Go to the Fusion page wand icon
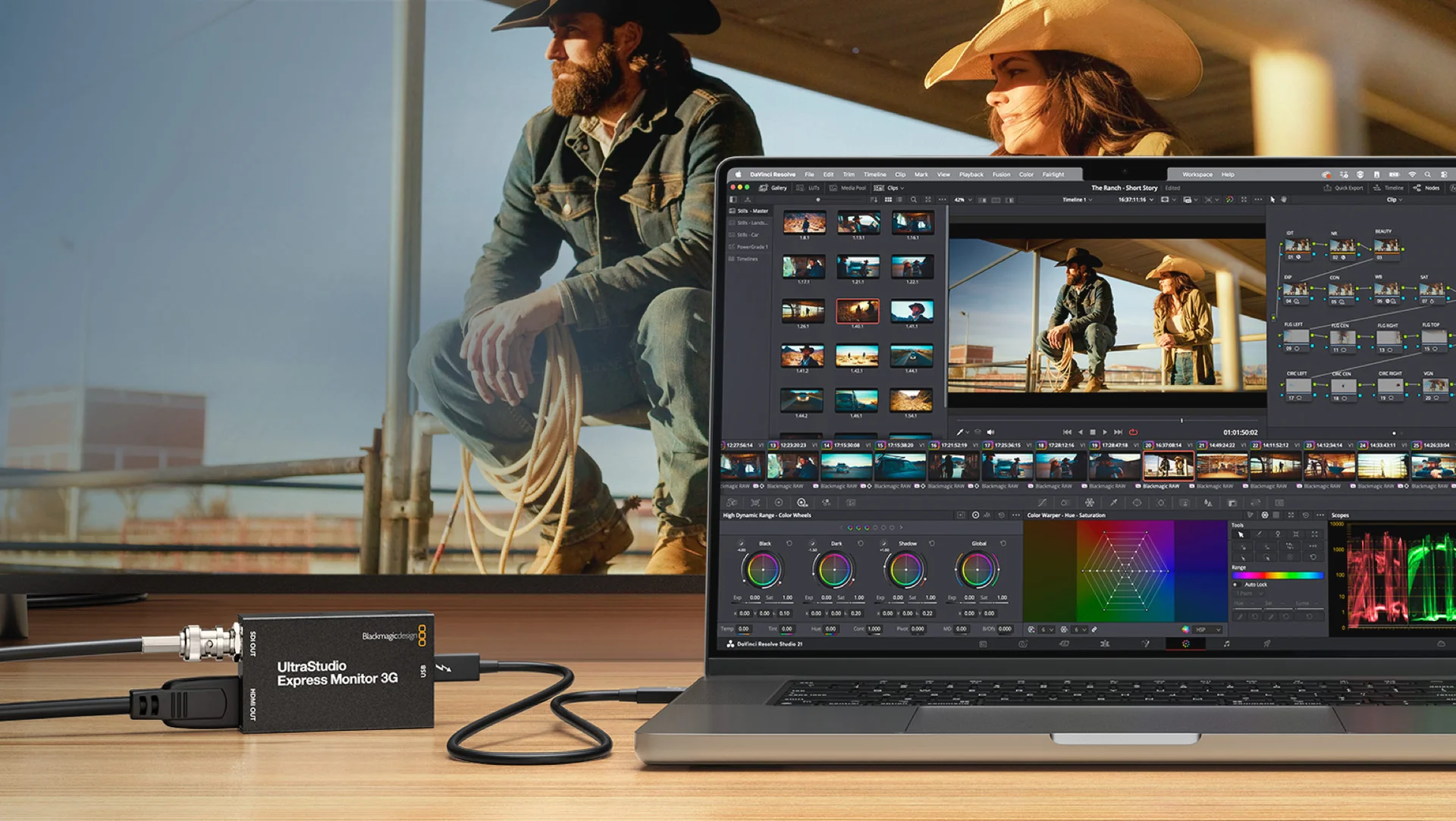Screen dimensions: 1456x821 point(1146,644)
